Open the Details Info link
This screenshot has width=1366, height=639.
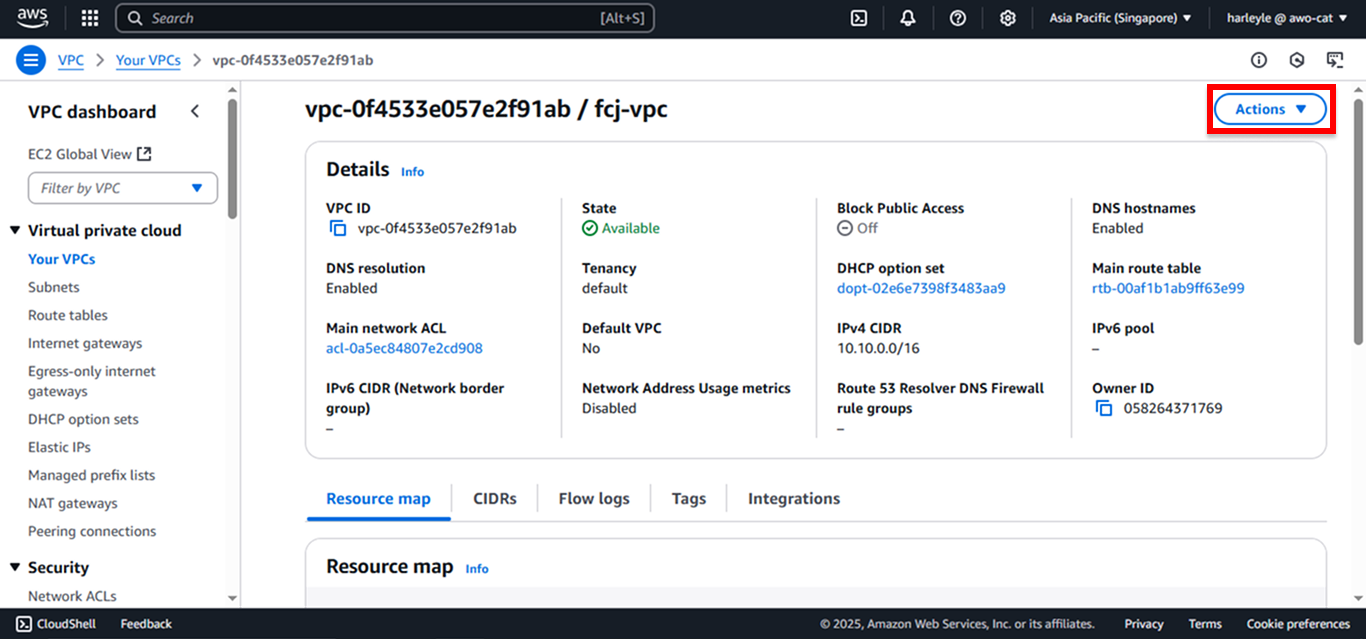(x=412, y=172)
